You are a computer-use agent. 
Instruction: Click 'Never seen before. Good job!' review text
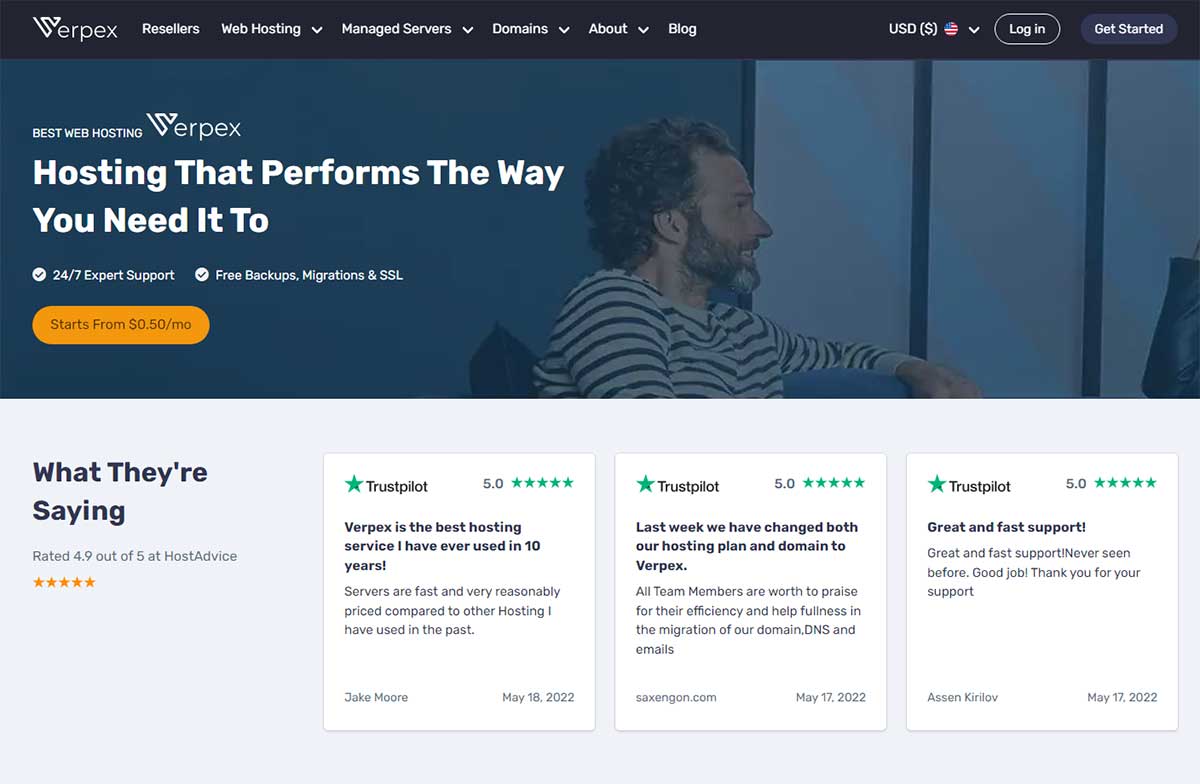point(1034,572)
